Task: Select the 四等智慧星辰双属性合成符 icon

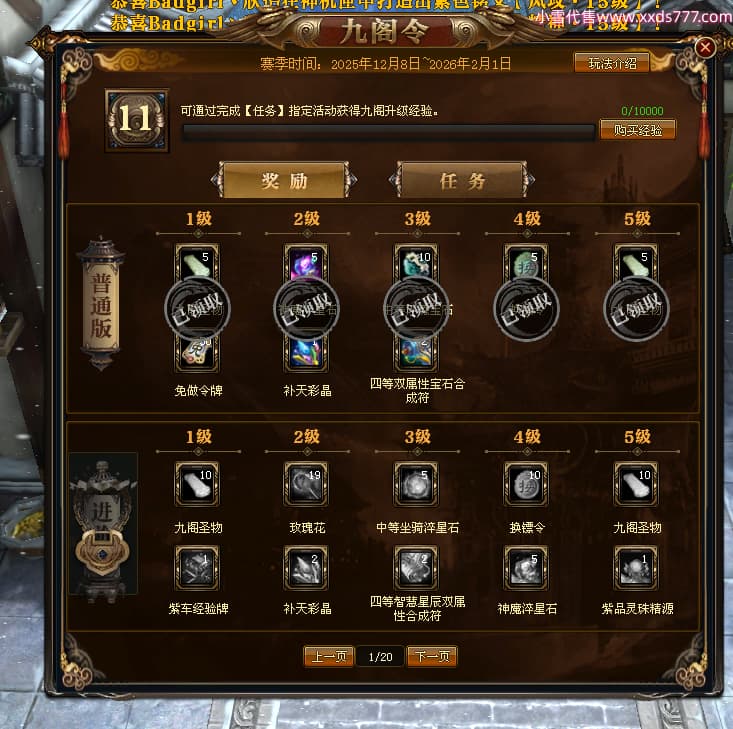Action: tap(416, 568)
